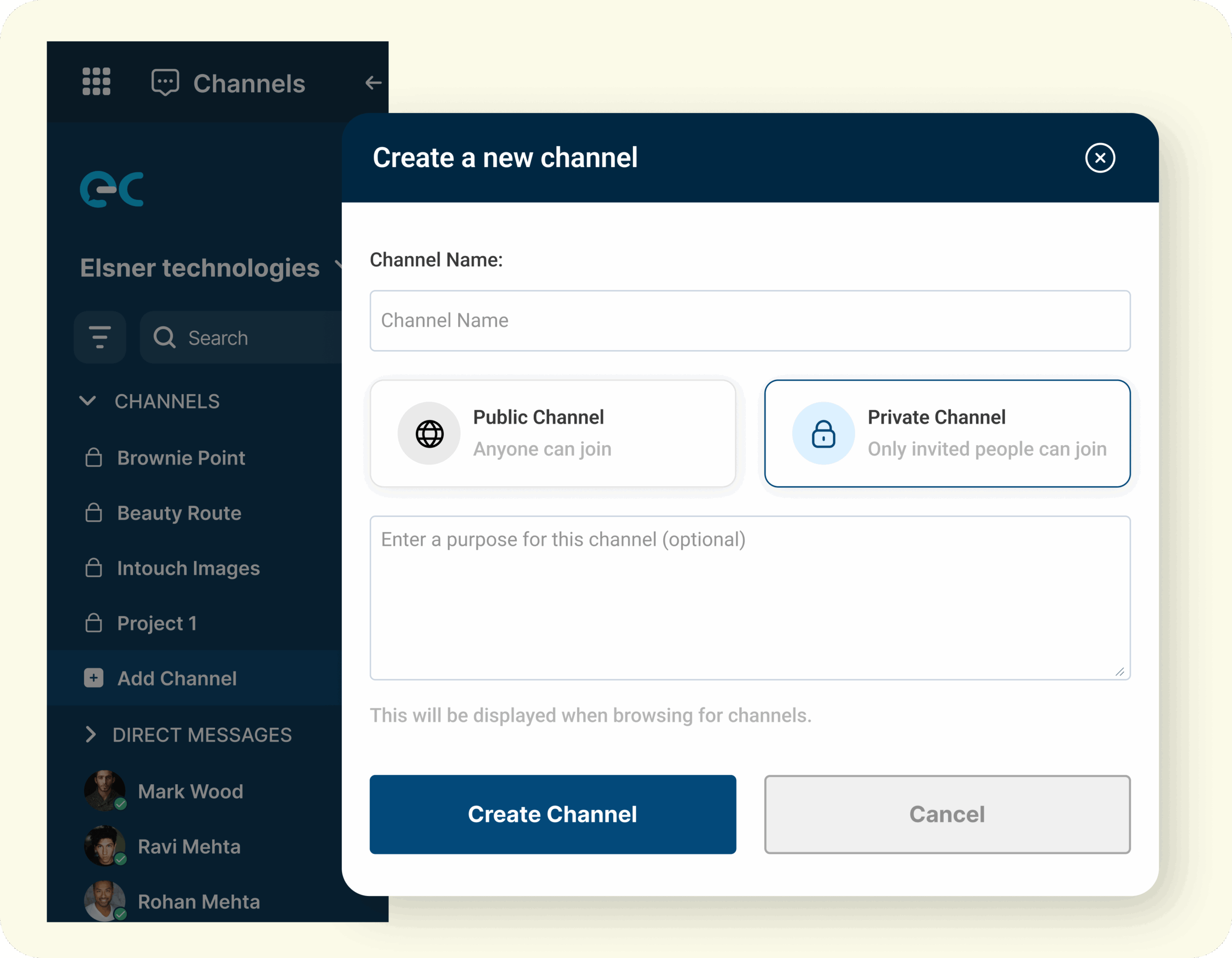Screen dimensions: 1232x958
Task: Click Mark Wood's avatar thumbnail
Action: coord(104,790)
